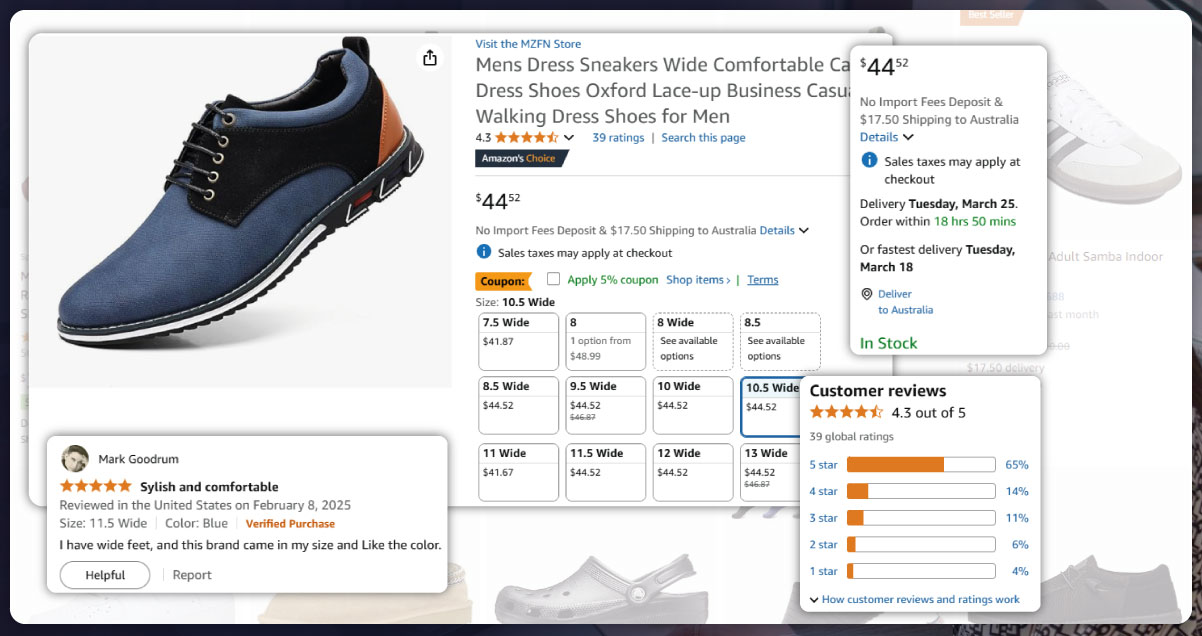Click the 14% percentage link
This screenshot has height=636, width=1202.
click(1017, 492)
